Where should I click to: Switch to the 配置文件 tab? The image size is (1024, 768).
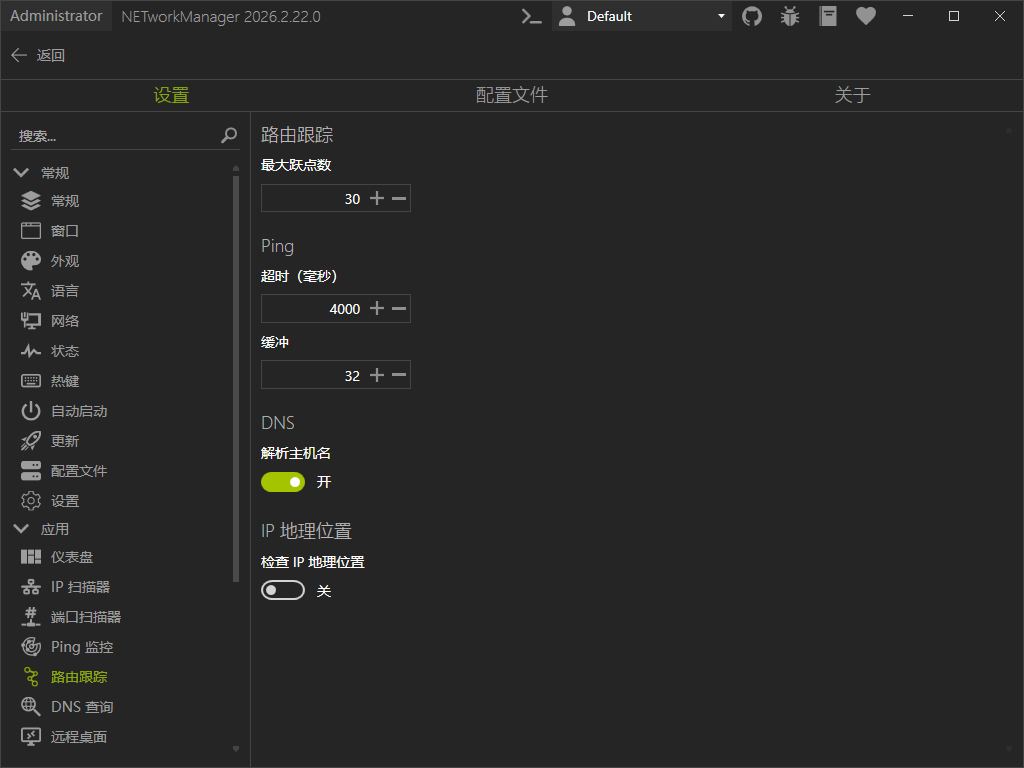point(512,94)
